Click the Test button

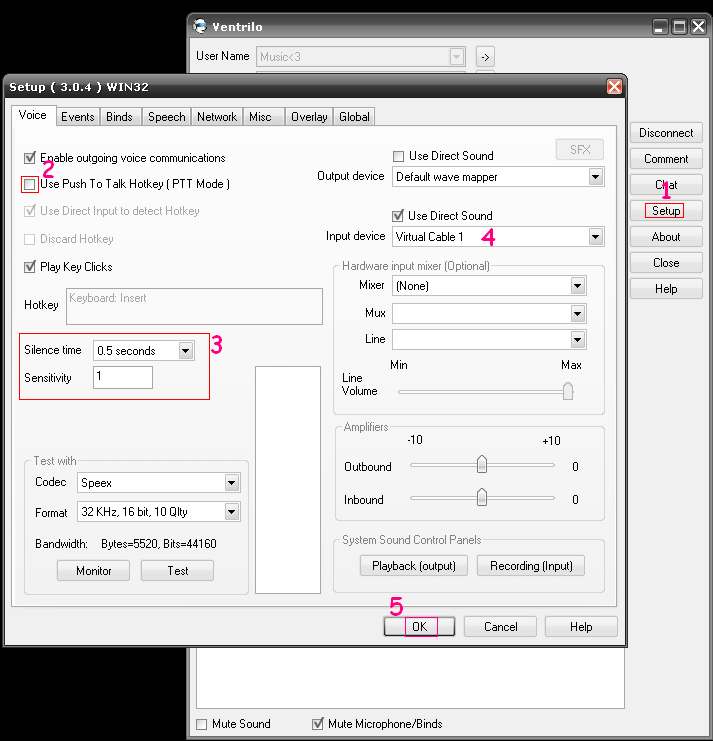178,570
